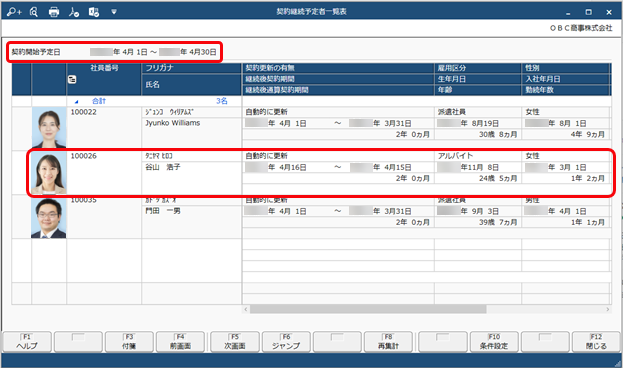This screenshot has width=623, height=368.
Task: Click the horizontal scrollbar thumb
Action: click(368, 309)
